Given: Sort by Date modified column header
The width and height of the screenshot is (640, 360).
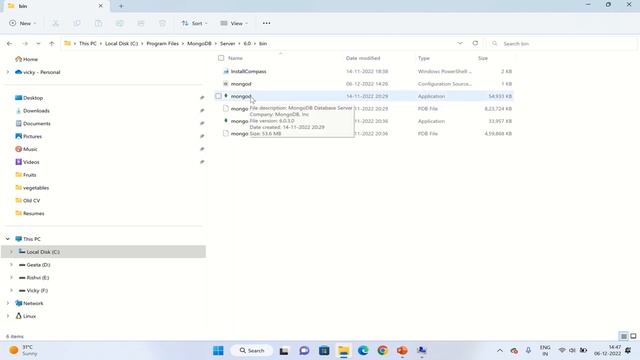Looking at the screenshot, I should coord(363,58).
